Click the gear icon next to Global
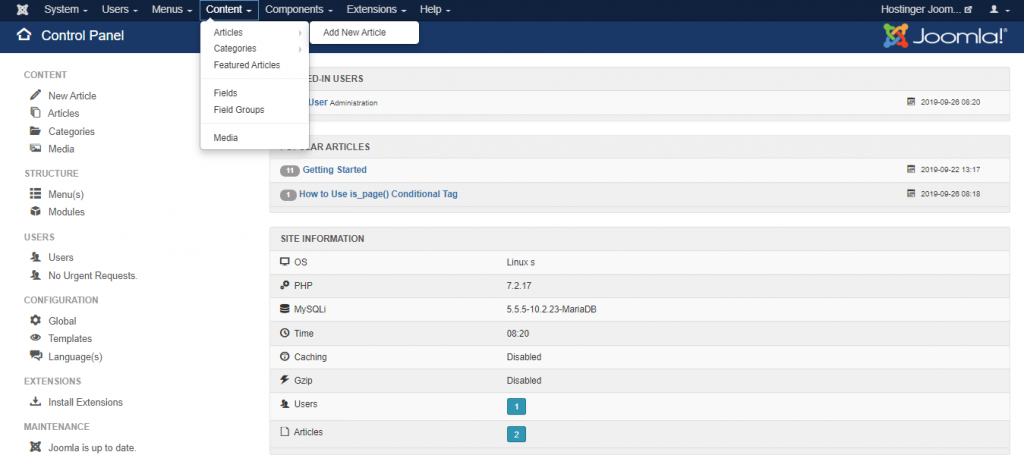This screenshot has height=455, width=1024. coord(35,321)
